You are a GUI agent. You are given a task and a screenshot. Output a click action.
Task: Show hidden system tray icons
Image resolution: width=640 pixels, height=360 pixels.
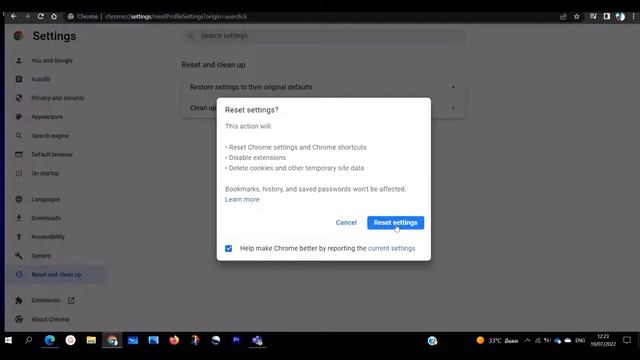[527, 340]
